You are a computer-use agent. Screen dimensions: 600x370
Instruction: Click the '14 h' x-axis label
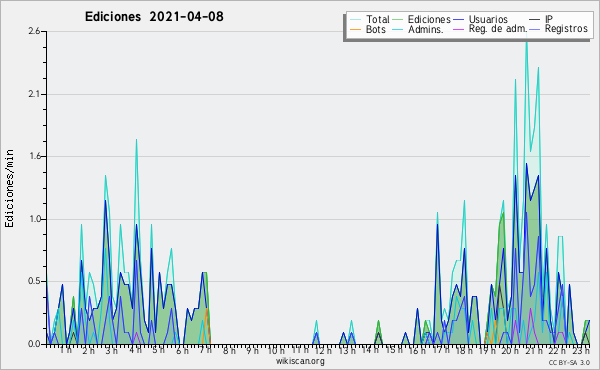click(370, 350)
